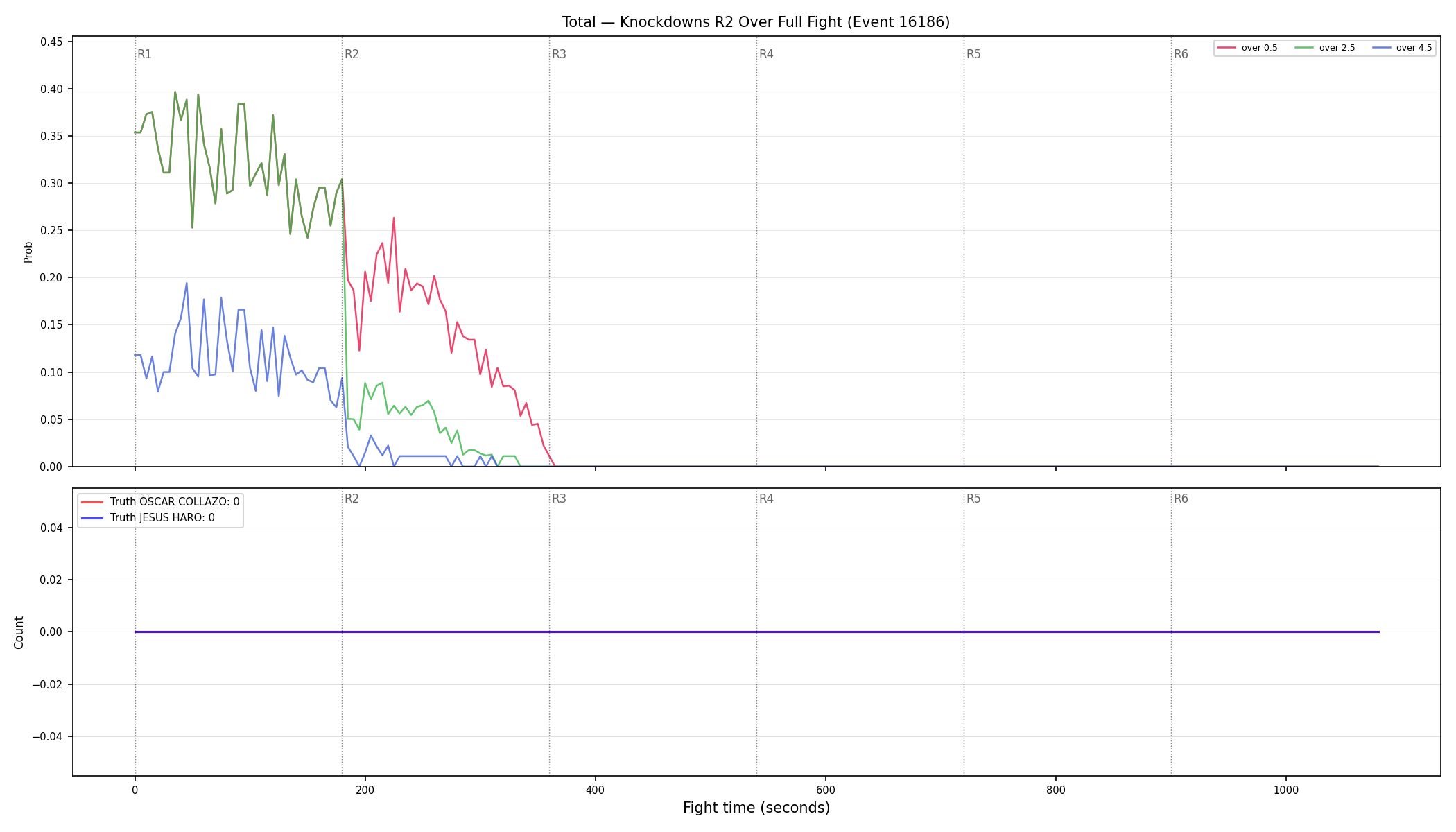Click the R2 round marker in top chart
This screenshot has width=1456, height=832.
click(x=352, y=54)
